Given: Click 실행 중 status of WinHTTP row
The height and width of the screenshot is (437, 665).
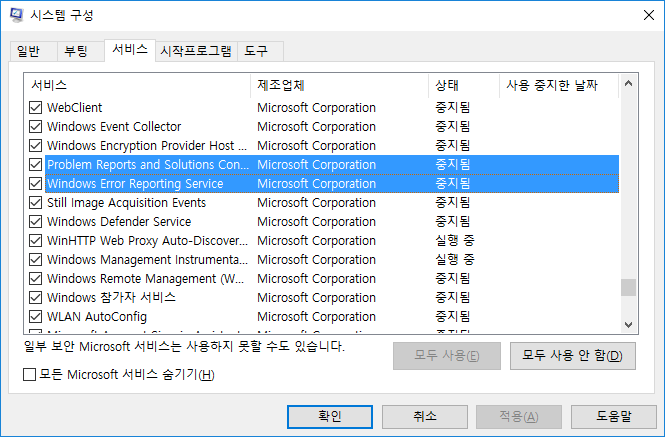Looking at the screenshot, I should click(x=455, y=241).
